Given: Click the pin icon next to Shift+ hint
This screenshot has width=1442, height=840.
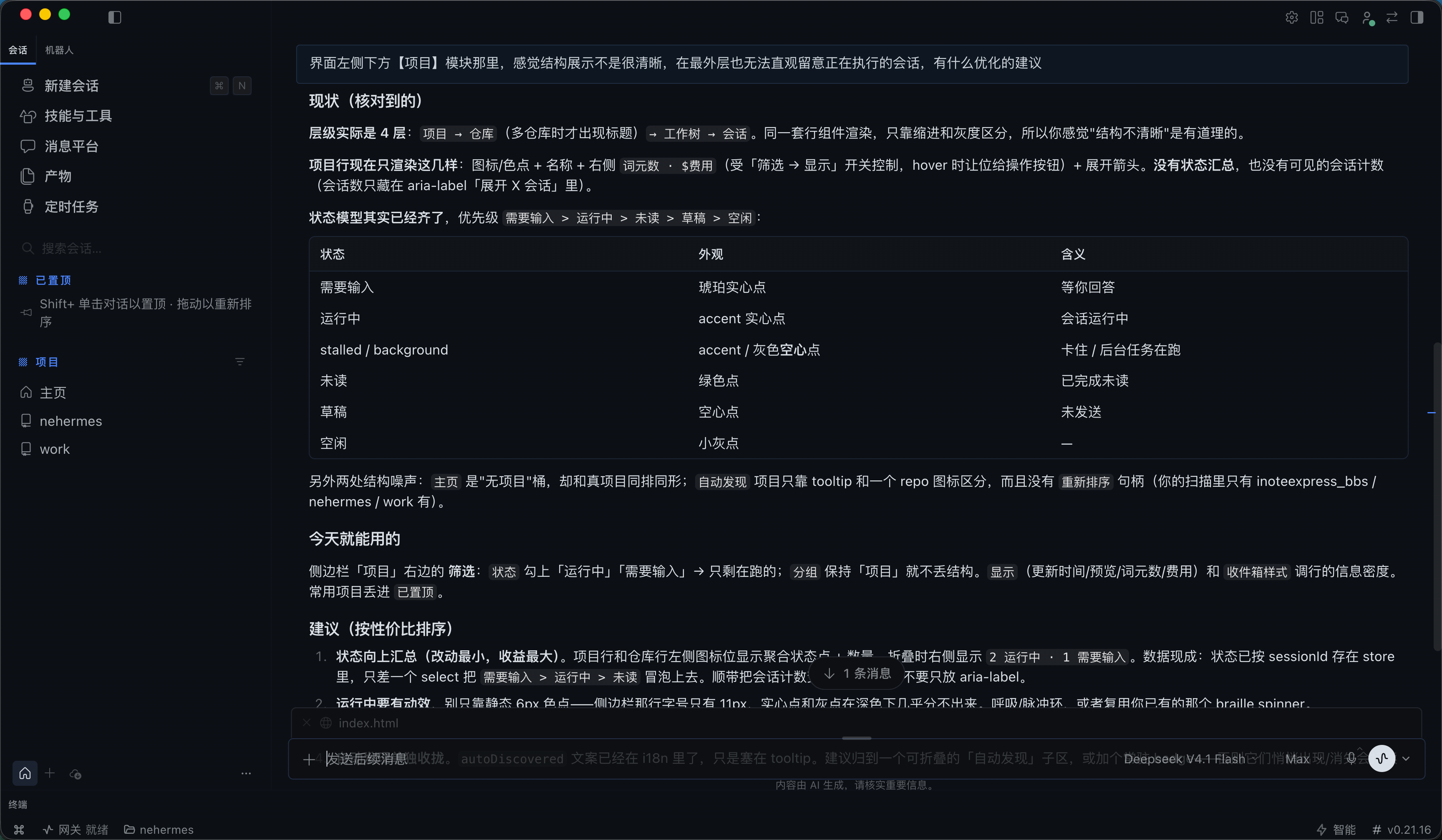Looking at the screenshot, I should [26, 312].
